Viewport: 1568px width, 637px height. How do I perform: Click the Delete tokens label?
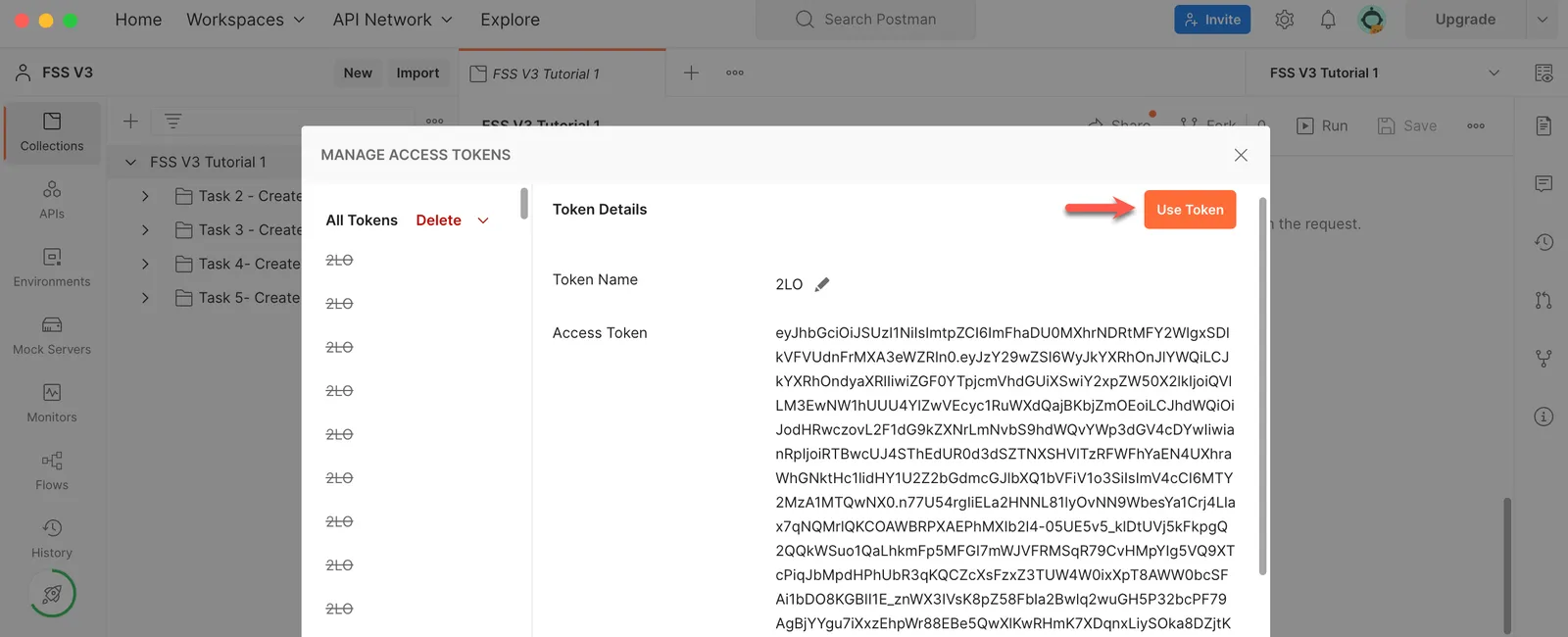(x=438, y=220)
